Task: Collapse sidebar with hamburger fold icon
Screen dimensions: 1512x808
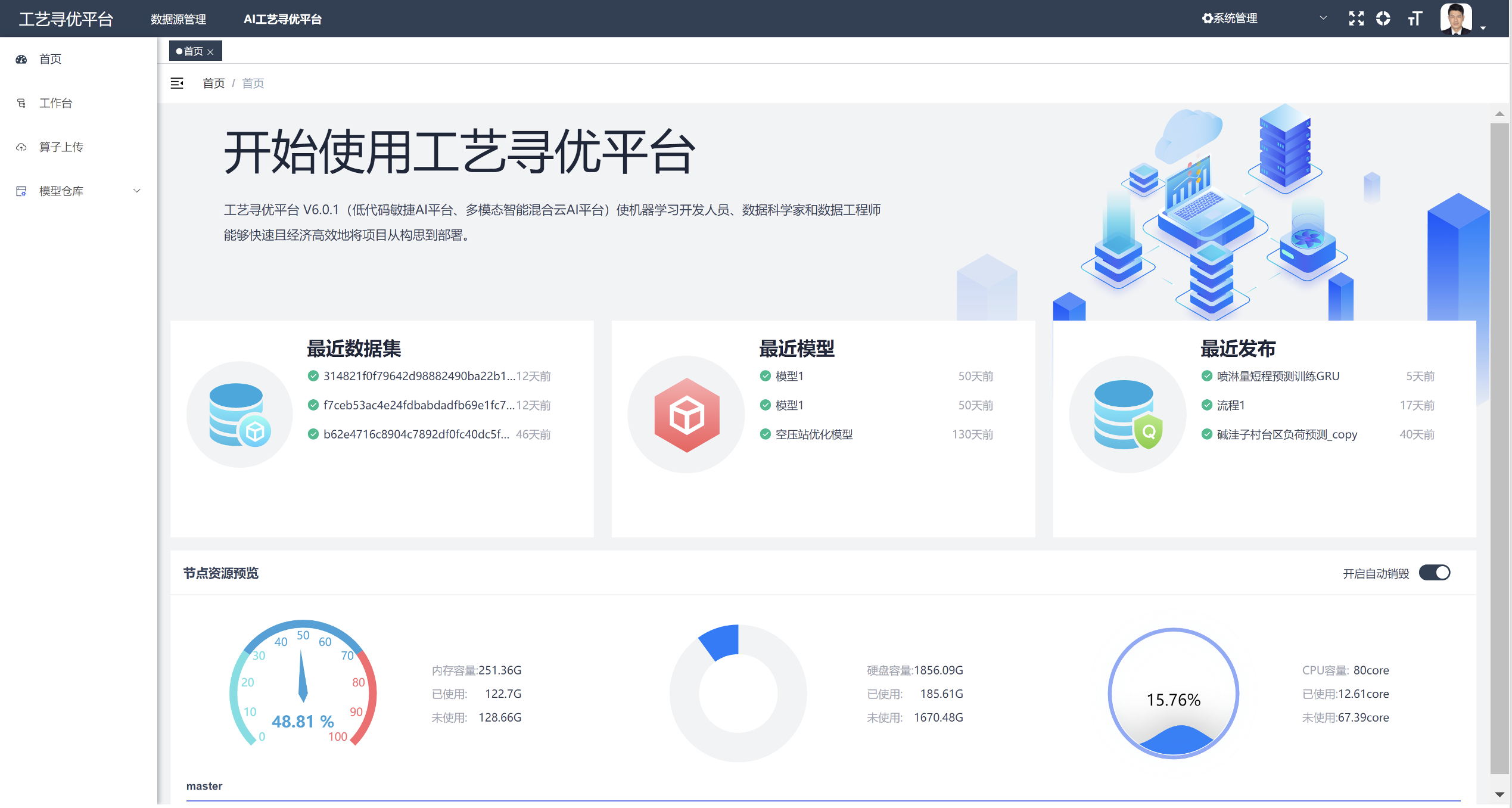Action: pyautogui.click(x=177, y=83)
